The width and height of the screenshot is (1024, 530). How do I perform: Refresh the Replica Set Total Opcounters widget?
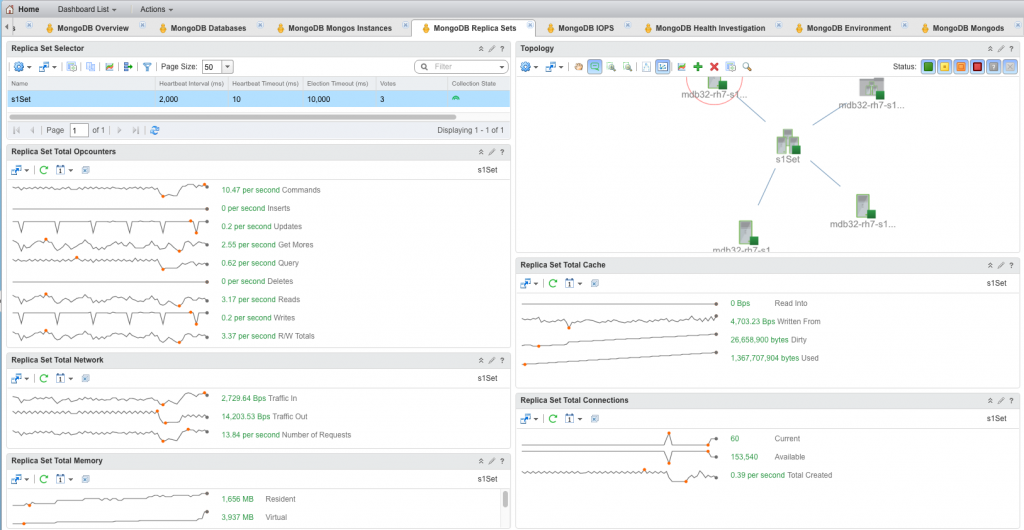click(x=44, y=170)
